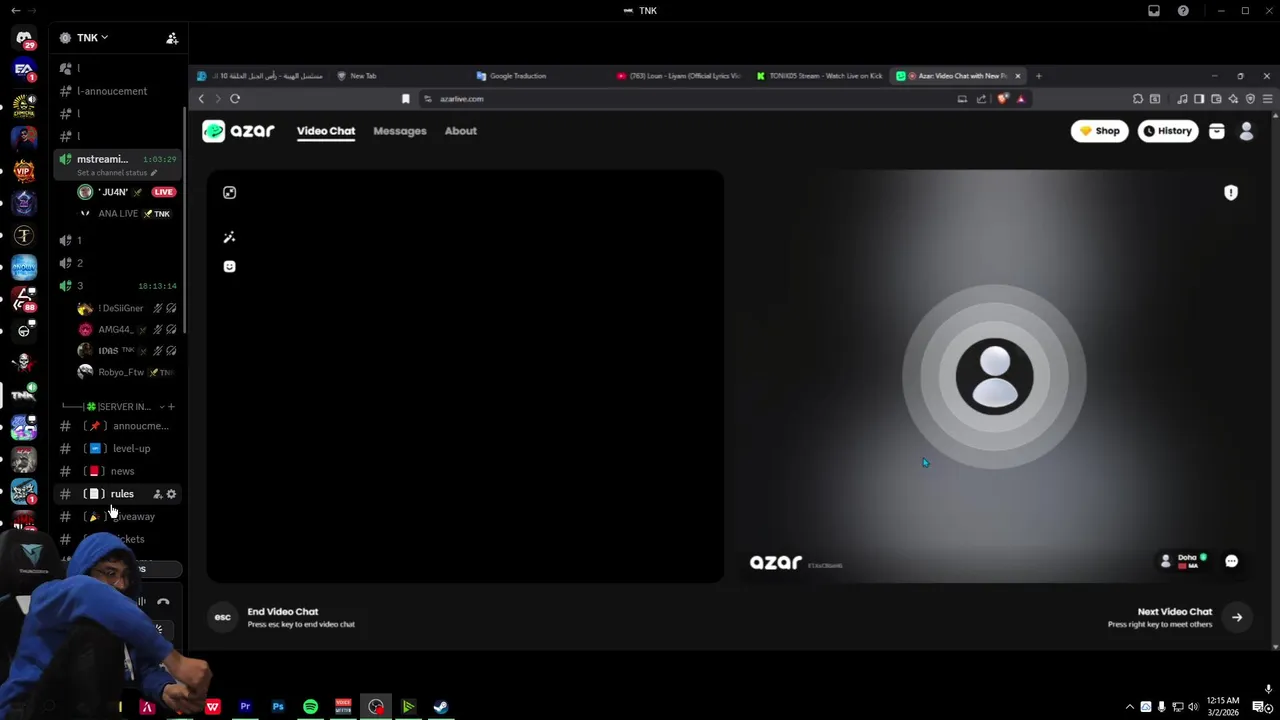This screenshot has height=720, width=1280.
Task: Open browser extensions puzzle icon
Action: pos(1138,99)
